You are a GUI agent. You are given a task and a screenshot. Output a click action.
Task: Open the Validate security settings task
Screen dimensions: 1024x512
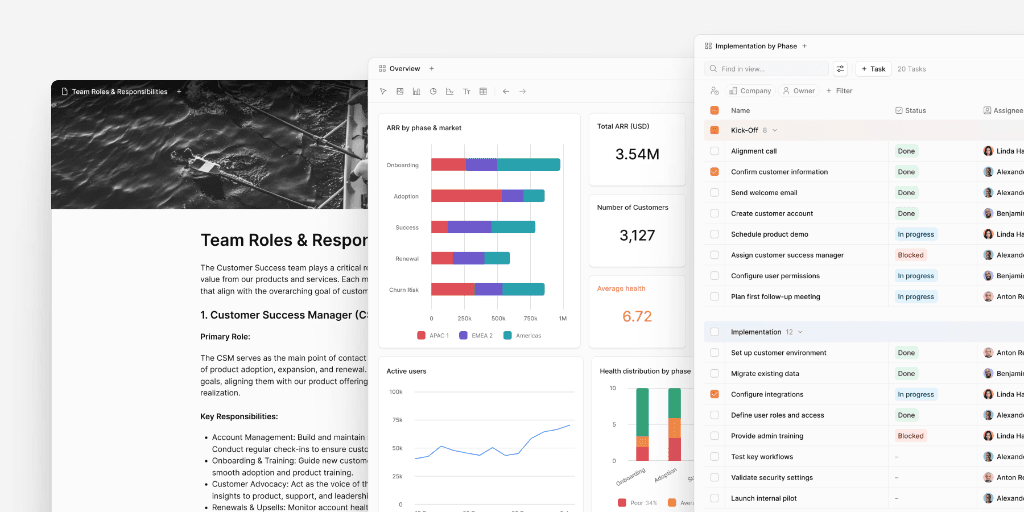pyautogui.click(x=772, y=477)
